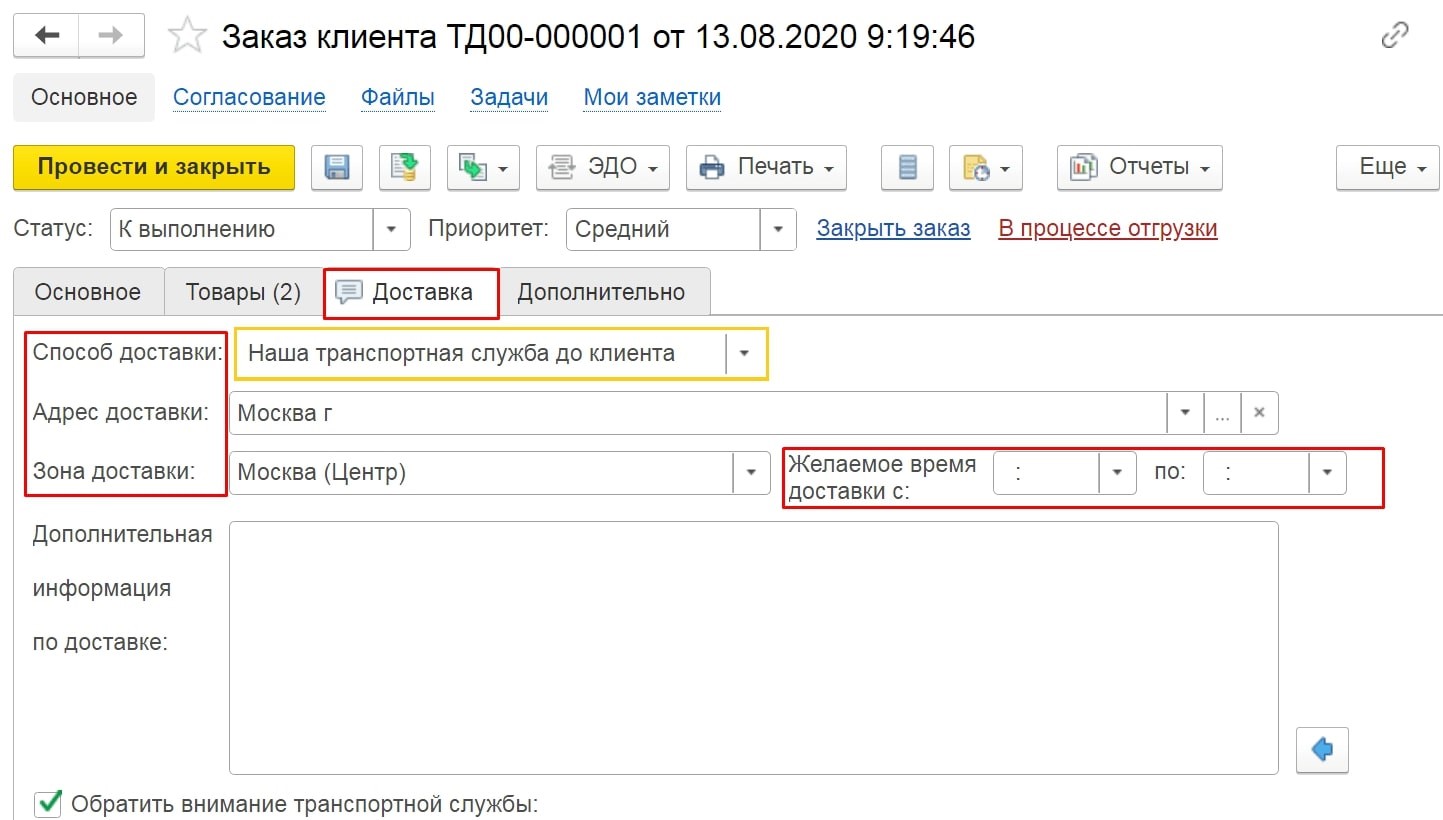The height and width of the screenshot is (820, 1443).
Task: Open the 'Приоритет' dropdown list
Action: click(777, 229)
